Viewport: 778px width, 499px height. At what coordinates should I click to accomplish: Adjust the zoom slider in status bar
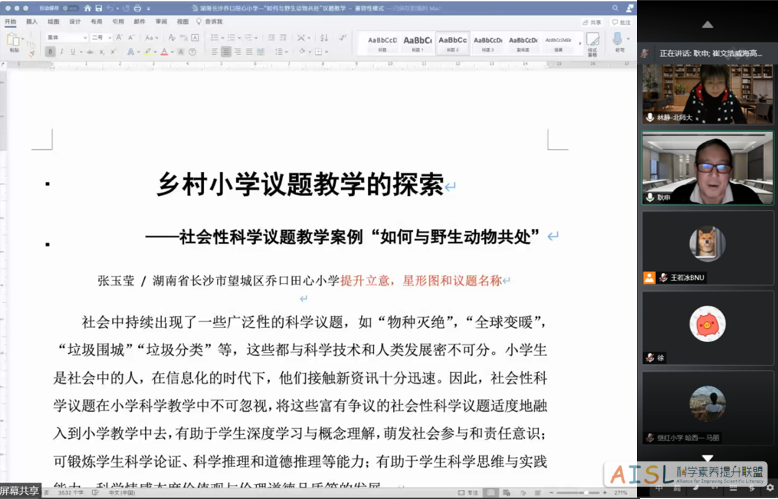(x=578, y=493)
